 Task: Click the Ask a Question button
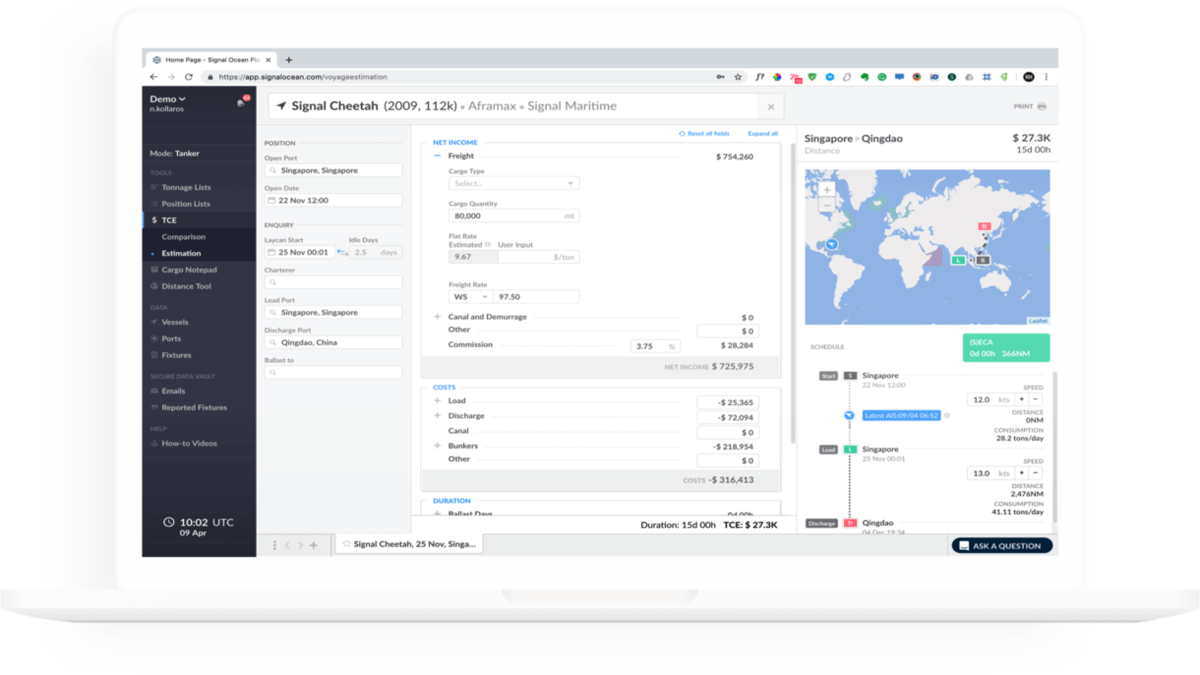[x=1001, y=545]
